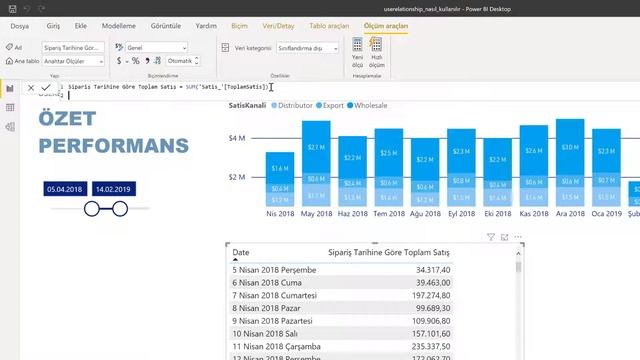Apply percentage format icon
Image resolution: width=640 pixels, height=360 pixels.
click(136, 61)
